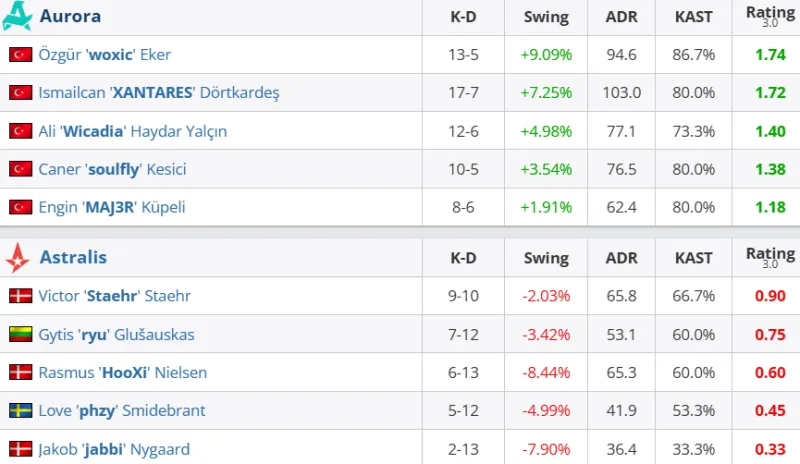Click the Swedish flag beside phzy

20,411
